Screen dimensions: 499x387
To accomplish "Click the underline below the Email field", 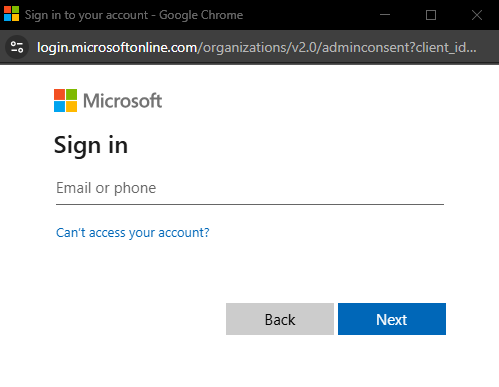I will [x=250, y=204].
